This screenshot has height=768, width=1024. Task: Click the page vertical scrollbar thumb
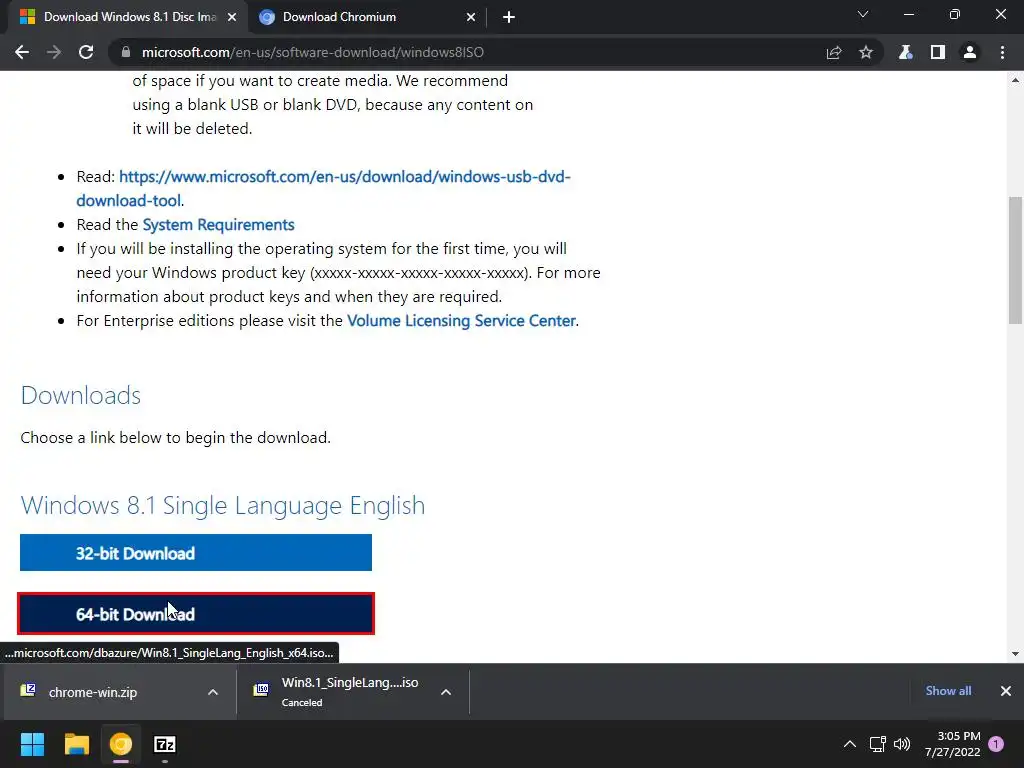(1015, 260)
